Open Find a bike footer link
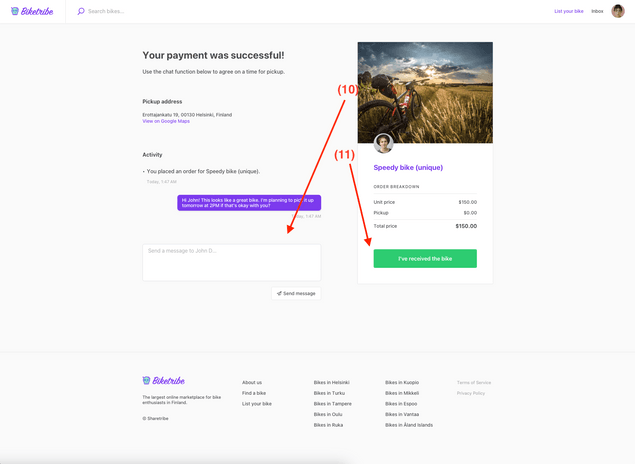The width and height of the screenshot is (635, 464). pos(254,393)
